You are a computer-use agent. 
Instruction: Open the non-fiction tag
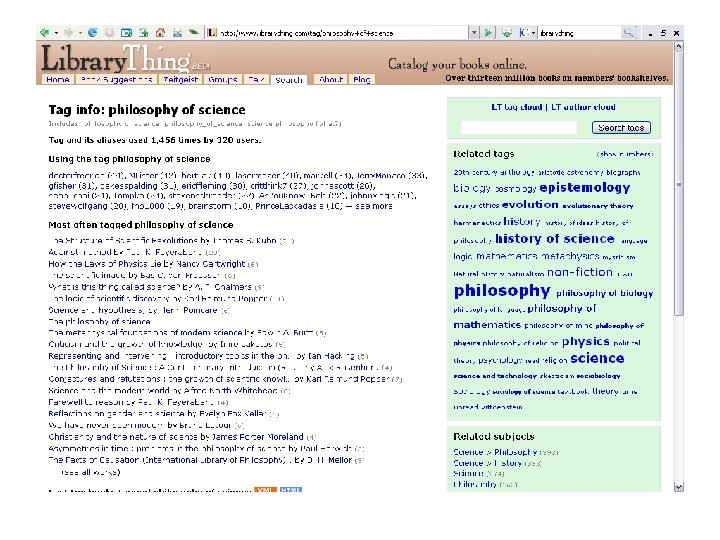[x=579, y=273]
